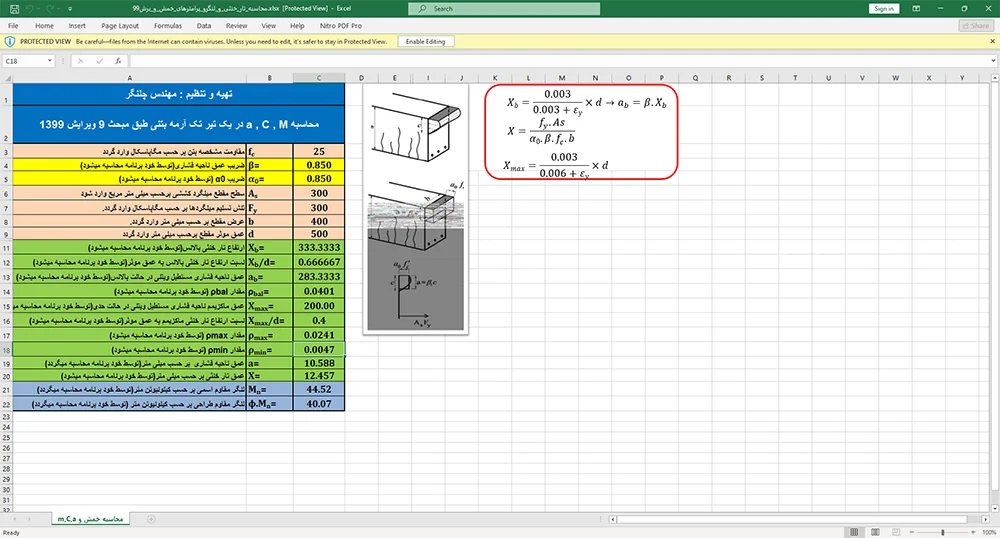Viewport: 1000px width, 538px height.
Task: Switch to Page Break Preview icon
Action: click(896, 532)
